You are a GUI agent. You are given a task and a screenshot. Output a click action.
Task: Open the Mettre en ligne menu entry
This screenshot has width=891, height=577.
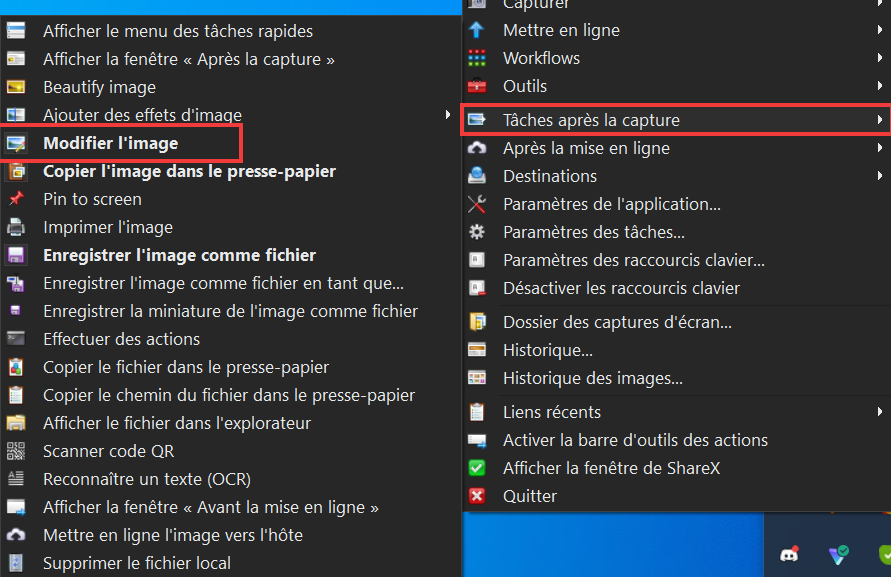pyautogui.click(x=676, y=30)
